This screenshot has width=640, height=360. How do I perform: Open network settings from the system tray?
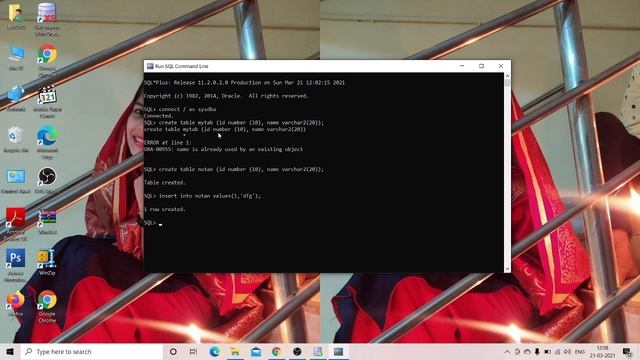point(558,351)
